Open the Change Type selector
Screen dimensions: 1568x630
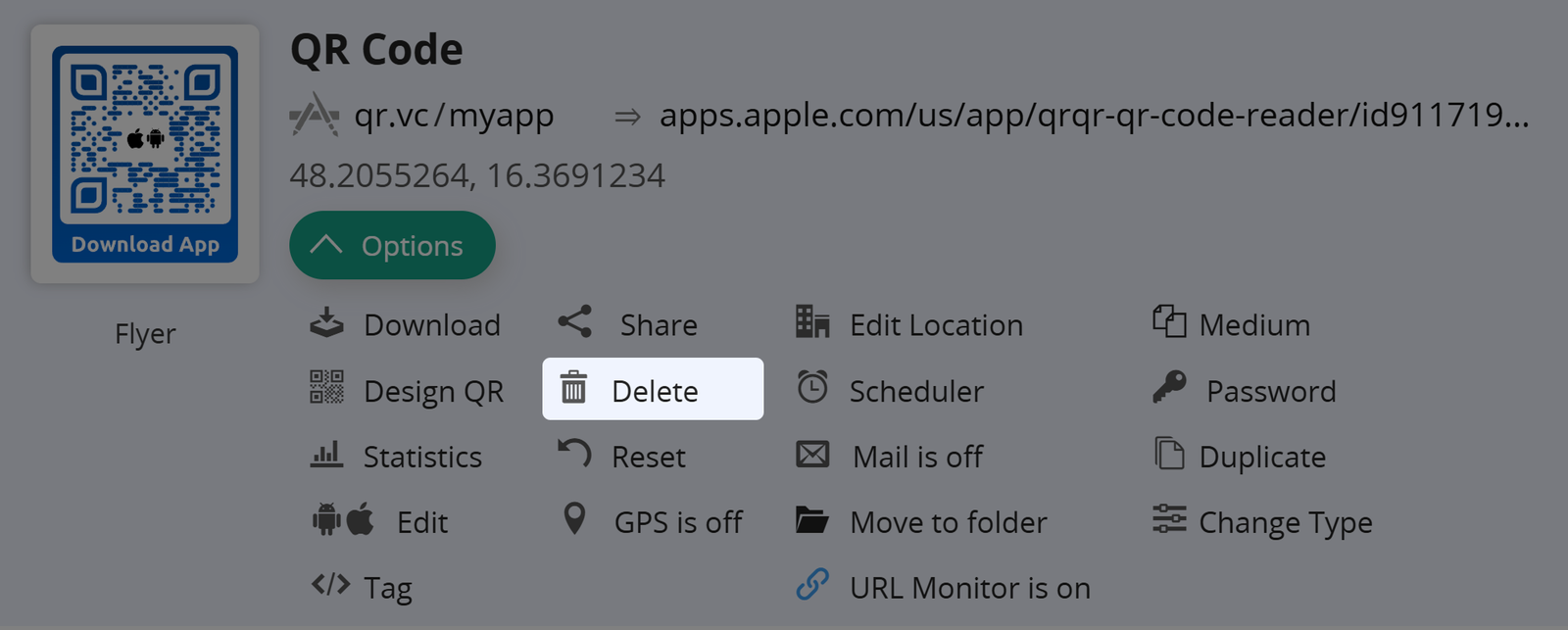point(1284,522)
